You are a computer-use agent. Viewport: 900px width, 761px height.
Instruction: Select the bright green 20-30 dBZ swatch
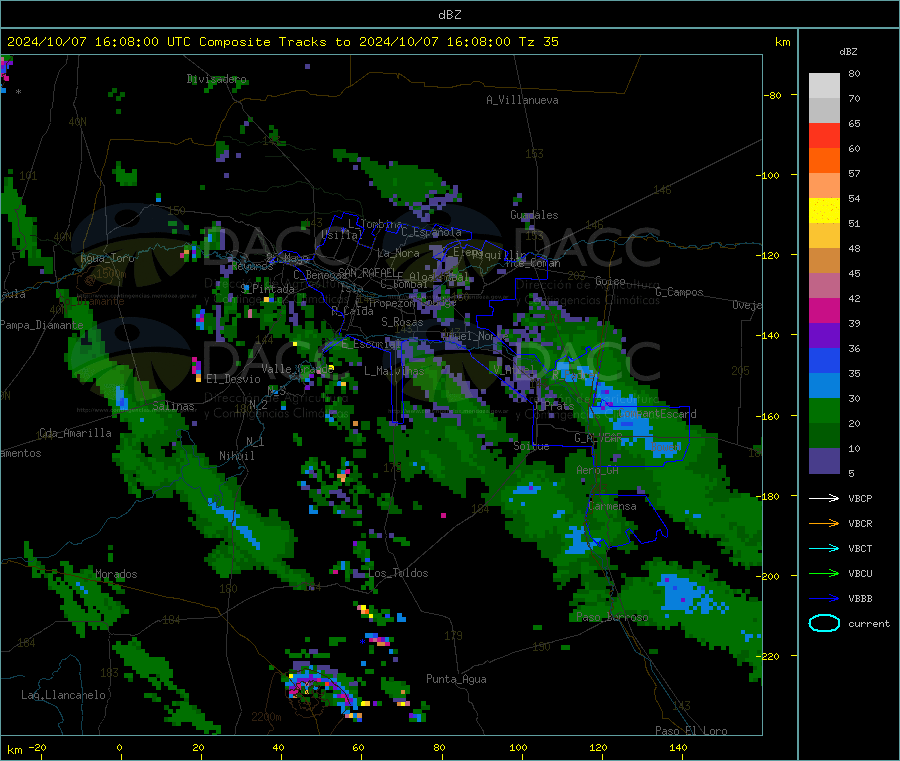pos(824,410)
